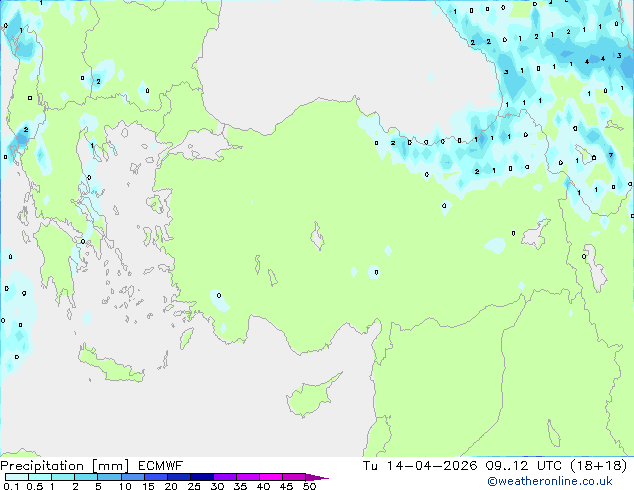The height and width of the screenshot is (490, 634).
Task: Select the 5–10 mm legend color swatch
Action: (x=109, y=477)
